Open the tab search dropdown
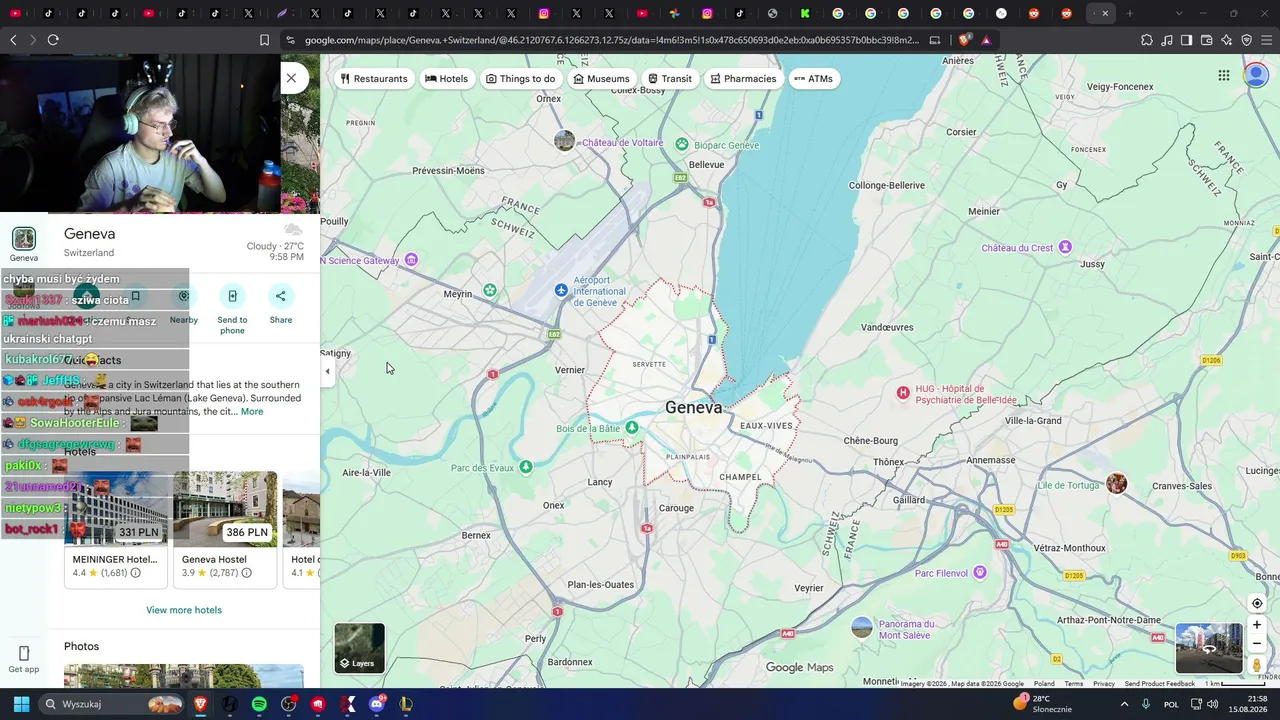The image size is (1280, 720). [1179, 13]
